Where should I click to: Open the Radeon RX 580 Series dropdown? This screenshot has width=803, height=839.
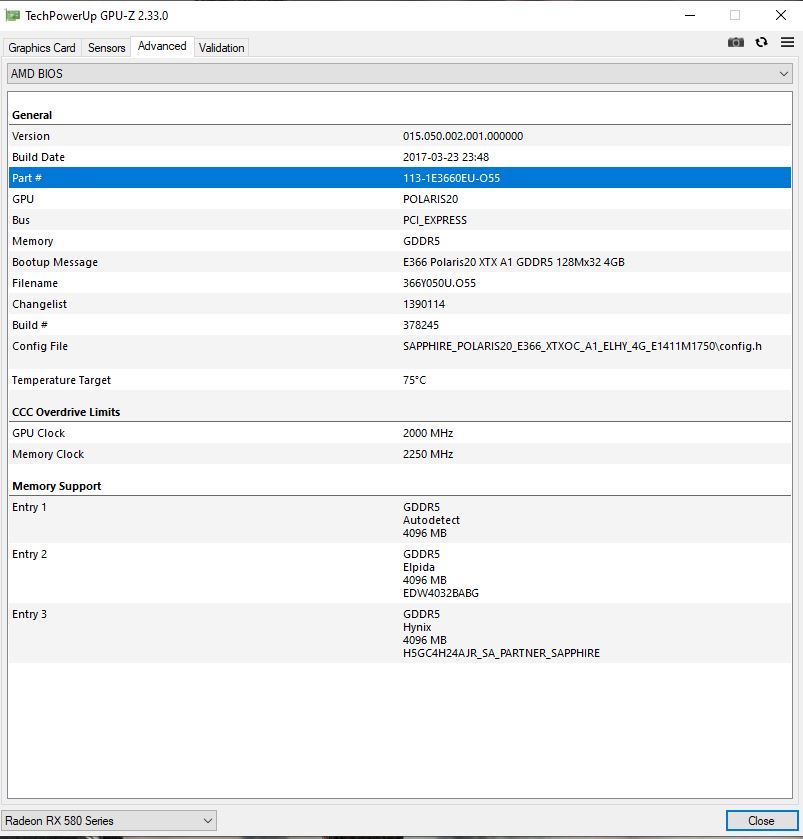109,820
